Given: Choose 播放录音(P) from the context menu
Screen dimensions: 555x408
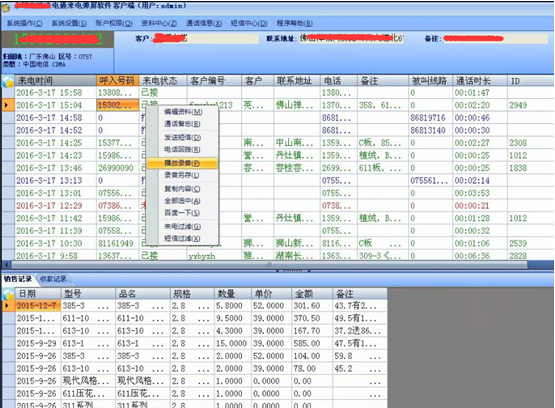Looking at the screenshot, I should 182,163.
